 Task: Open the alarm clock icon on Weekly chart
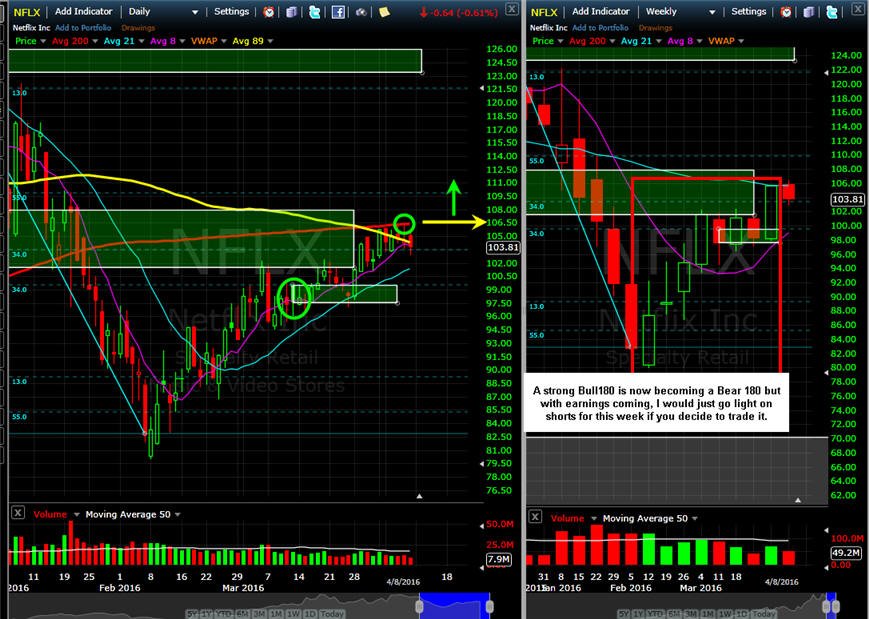coord(786,12)
